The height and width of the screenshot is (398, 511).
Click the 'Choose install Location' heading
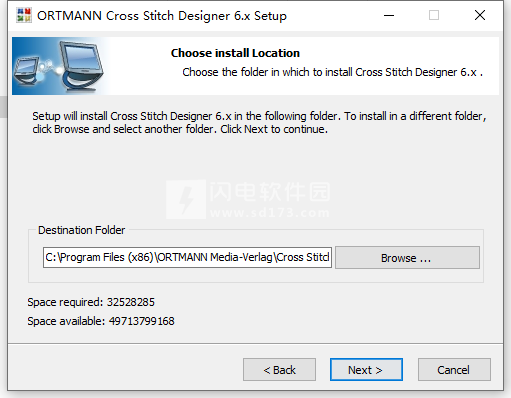(x=235, y=53)
